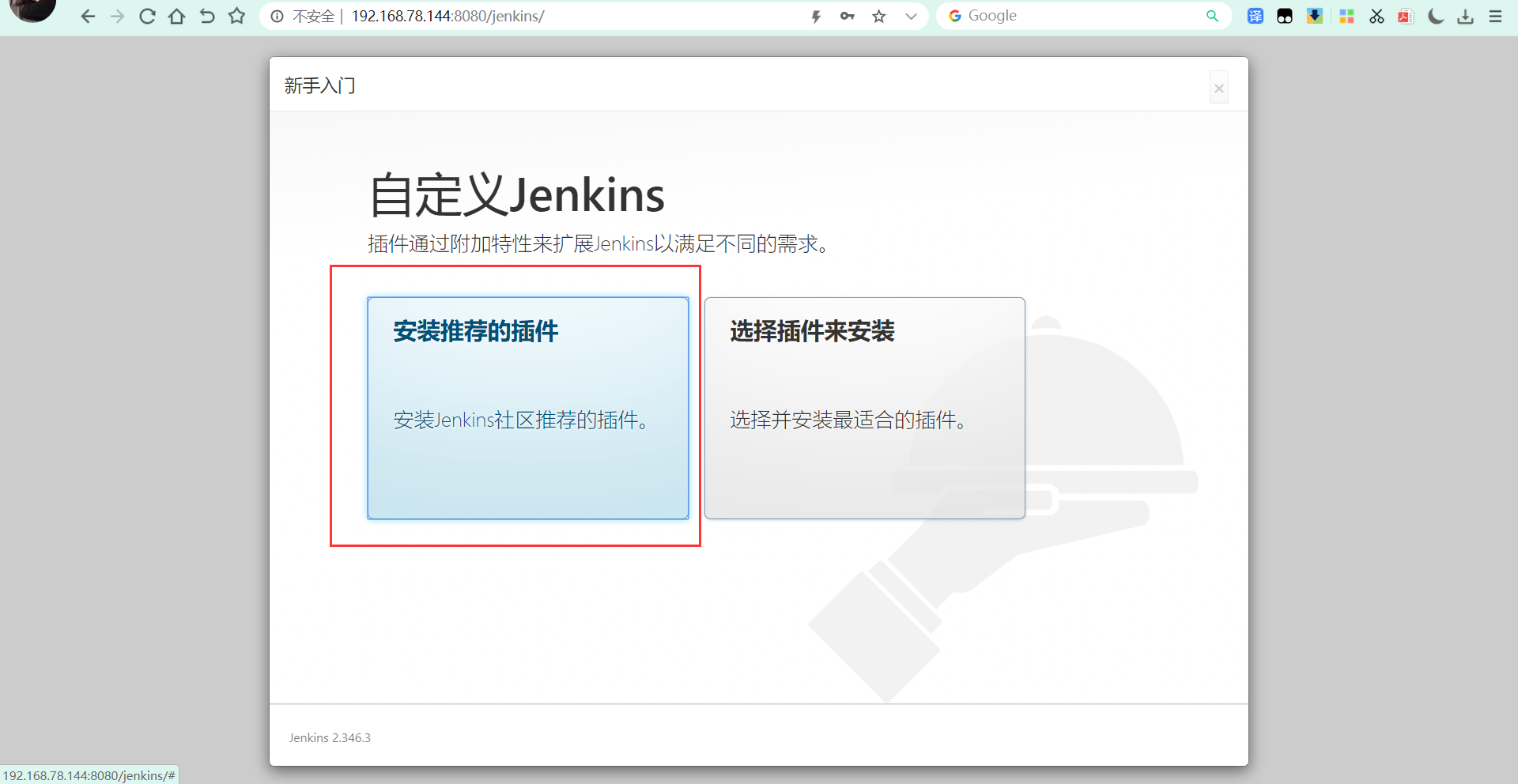The width and height of the screenshot is (1518, 784).
Task: Focus the Google search box
Action: [x=1083, y=16]
